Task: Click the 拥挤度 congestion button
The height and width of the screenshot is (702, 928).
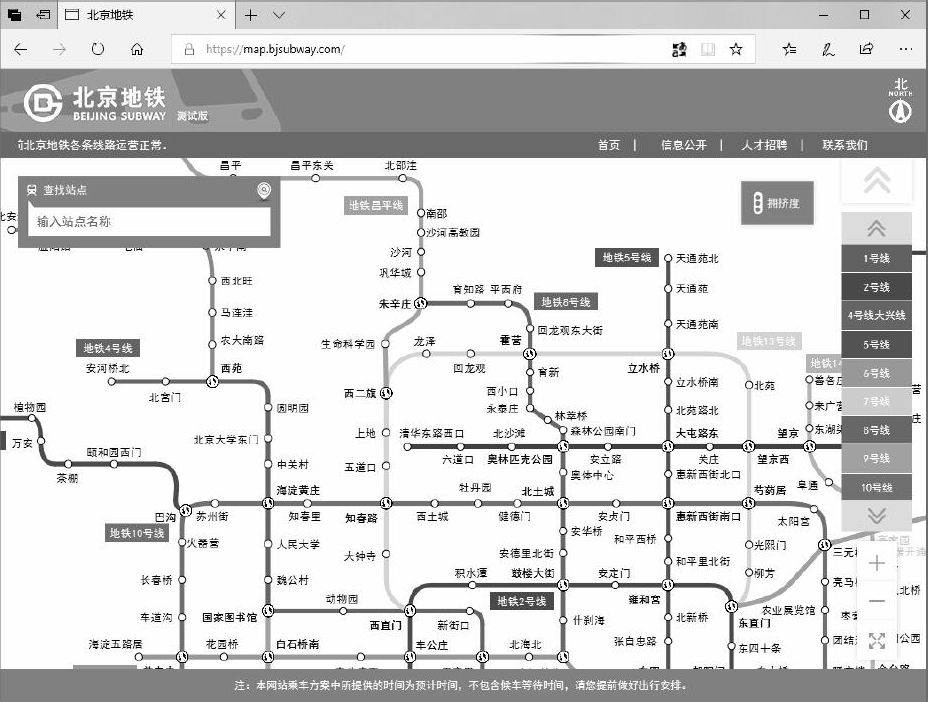Action: point(777,203)
